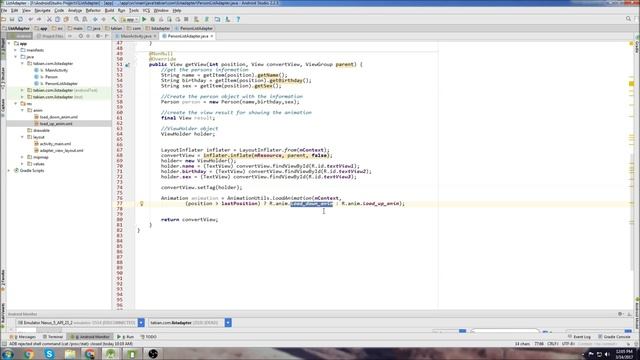The width and height of the screenshot is (640, 360).
Task: Click the Find magnifier toolbar icon
Action: [76, 19]
